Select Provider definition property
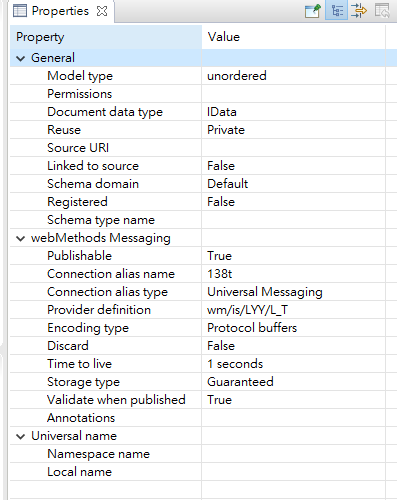The width and height of the screenshot is (397, 500). [99, 310]
